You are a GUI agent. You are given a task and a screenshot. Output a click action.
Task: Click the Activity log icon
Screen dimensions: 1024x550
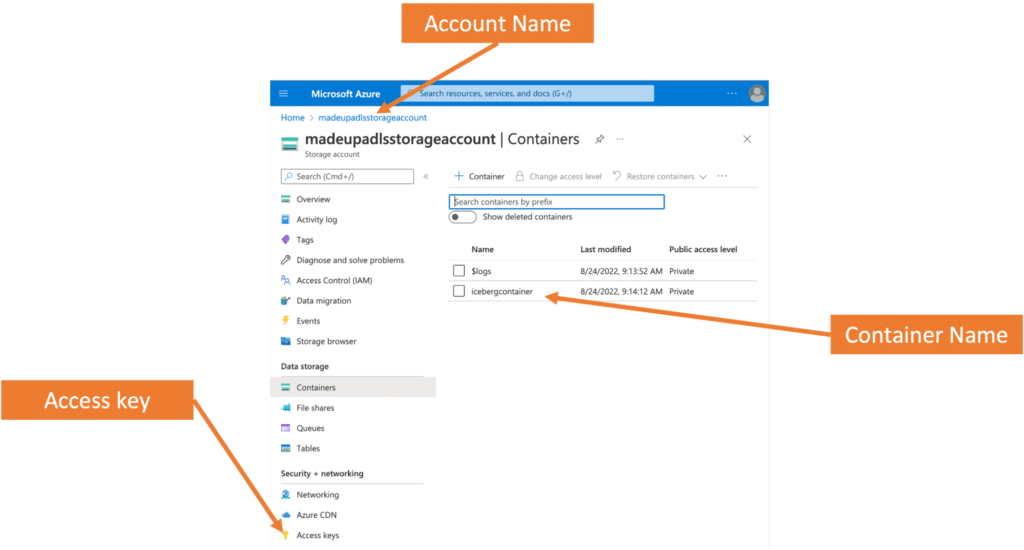[285, 219]
